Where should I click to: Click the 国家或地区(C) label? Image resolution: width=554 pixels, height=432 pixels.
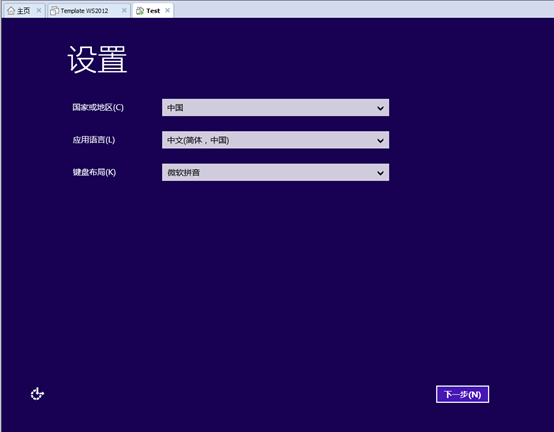98,107
